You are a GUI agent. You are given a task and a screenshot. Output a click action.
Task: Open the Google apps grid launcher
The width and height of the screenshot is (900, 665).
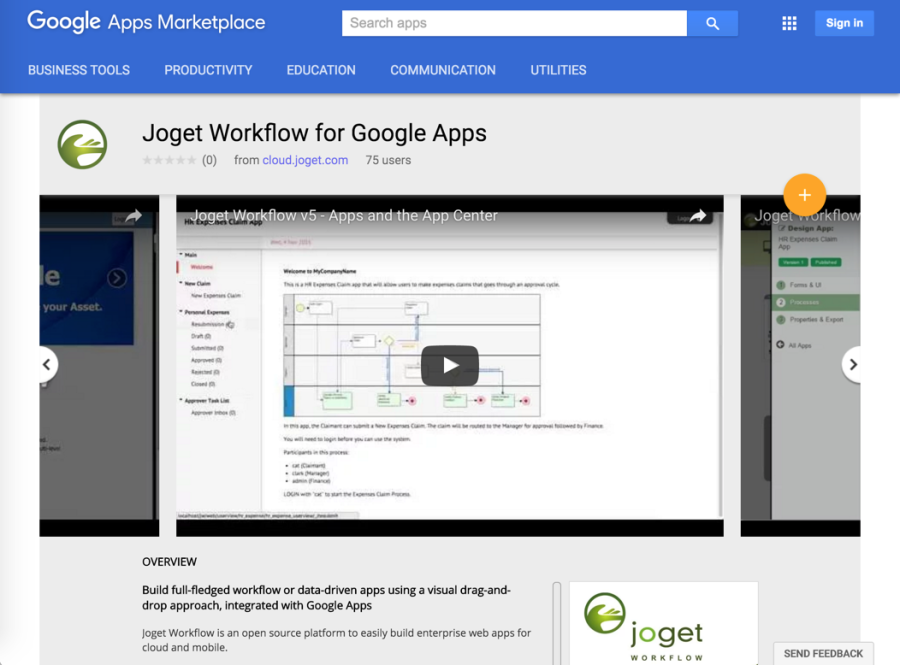point(789,23)
